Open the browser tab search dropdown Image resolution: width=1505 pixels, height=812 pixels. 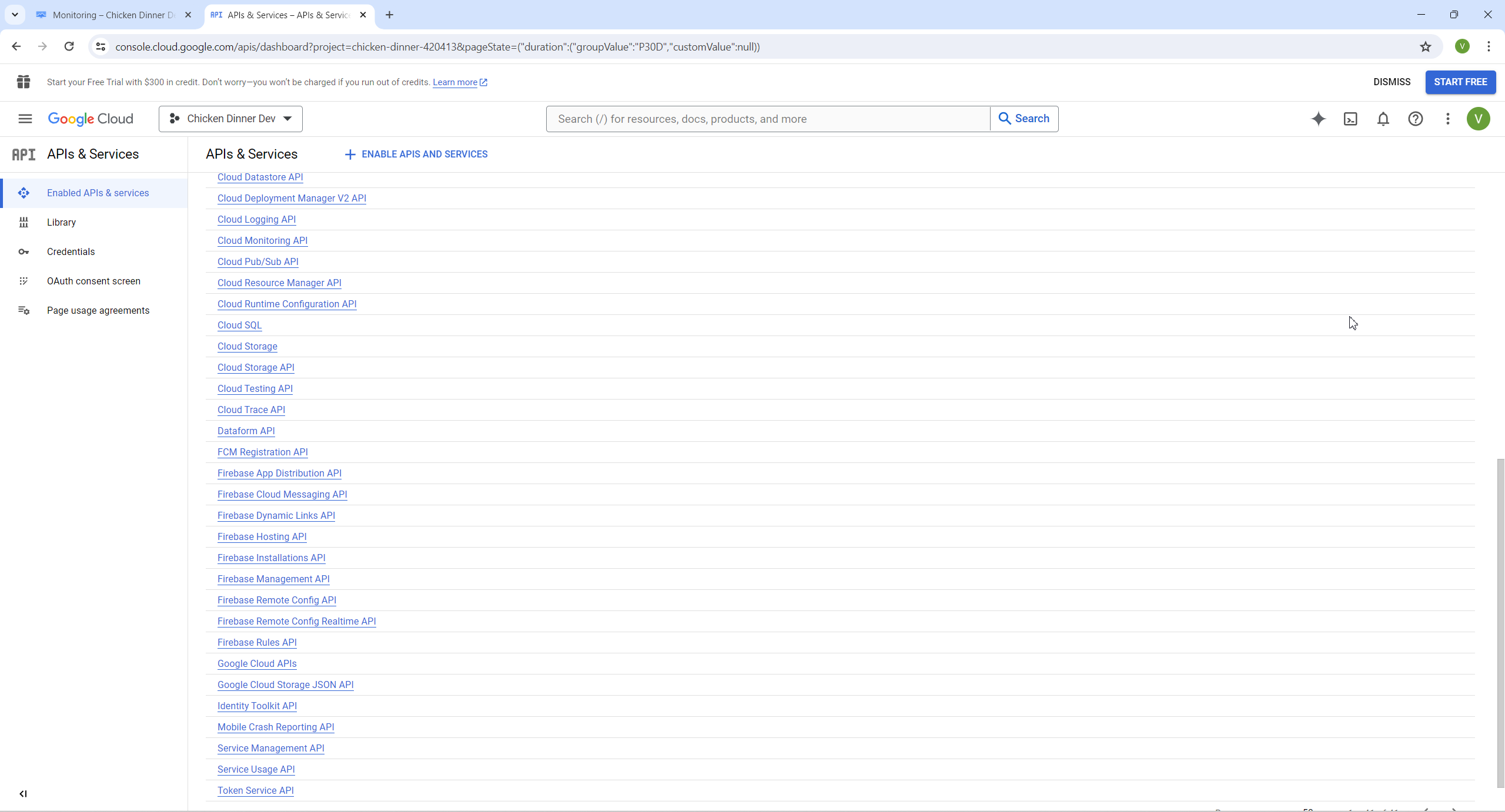click(x=15, y=15)
